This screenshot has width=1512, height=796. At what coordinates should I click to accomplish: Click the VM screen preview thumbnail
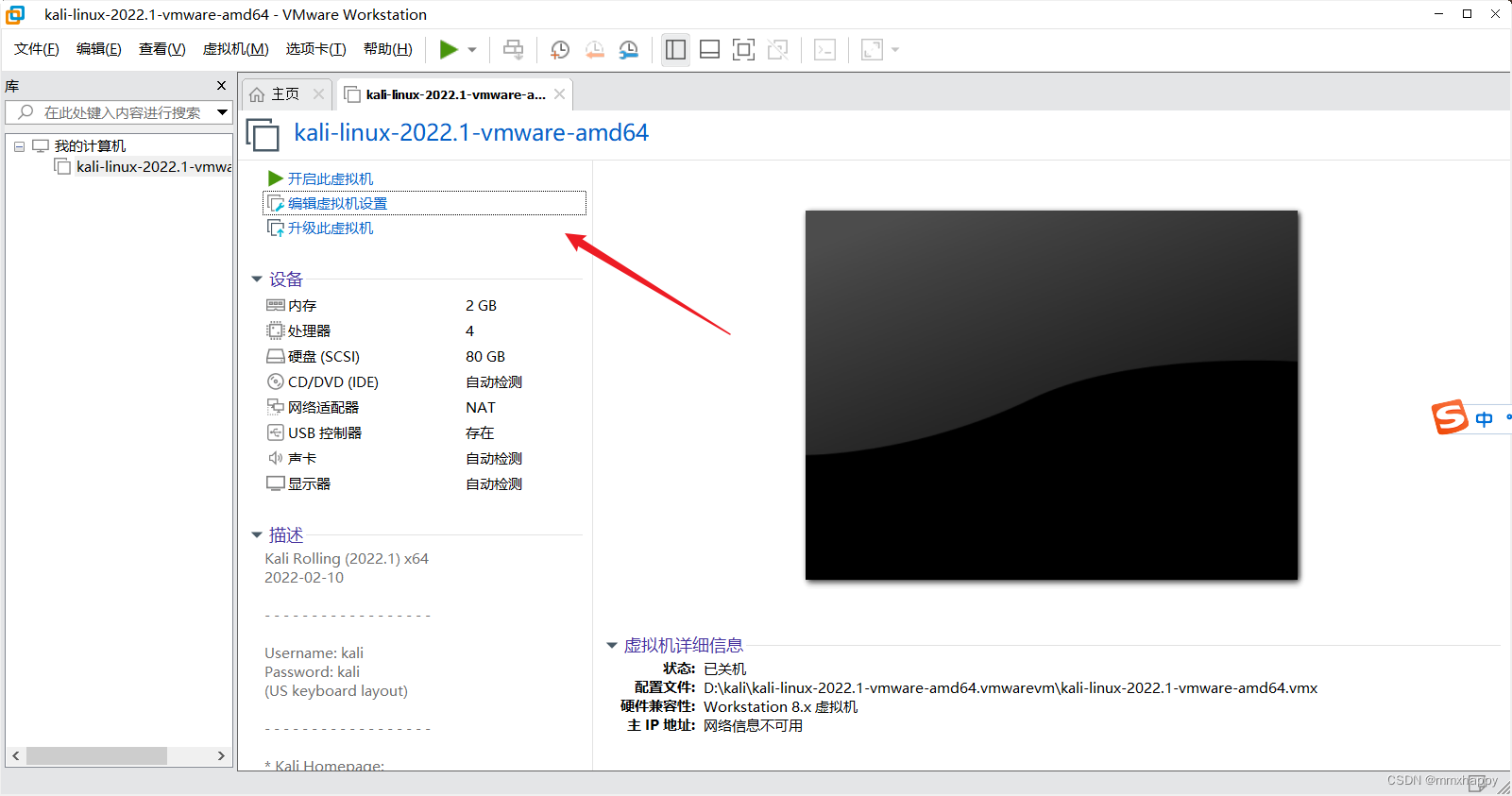coord(1051,395)
